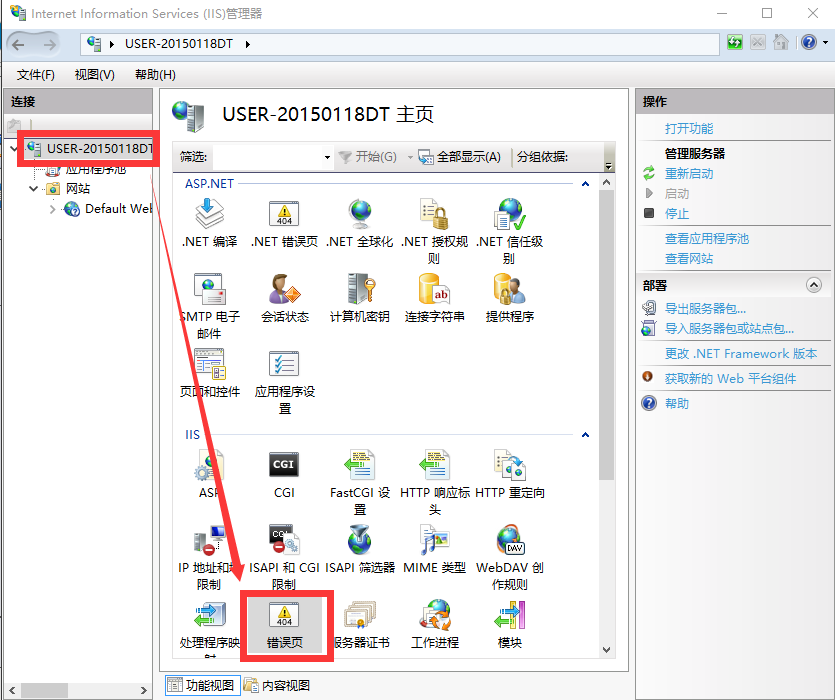
Task: Open the .NET 编译 feature icon
Action: coord(209,214)
